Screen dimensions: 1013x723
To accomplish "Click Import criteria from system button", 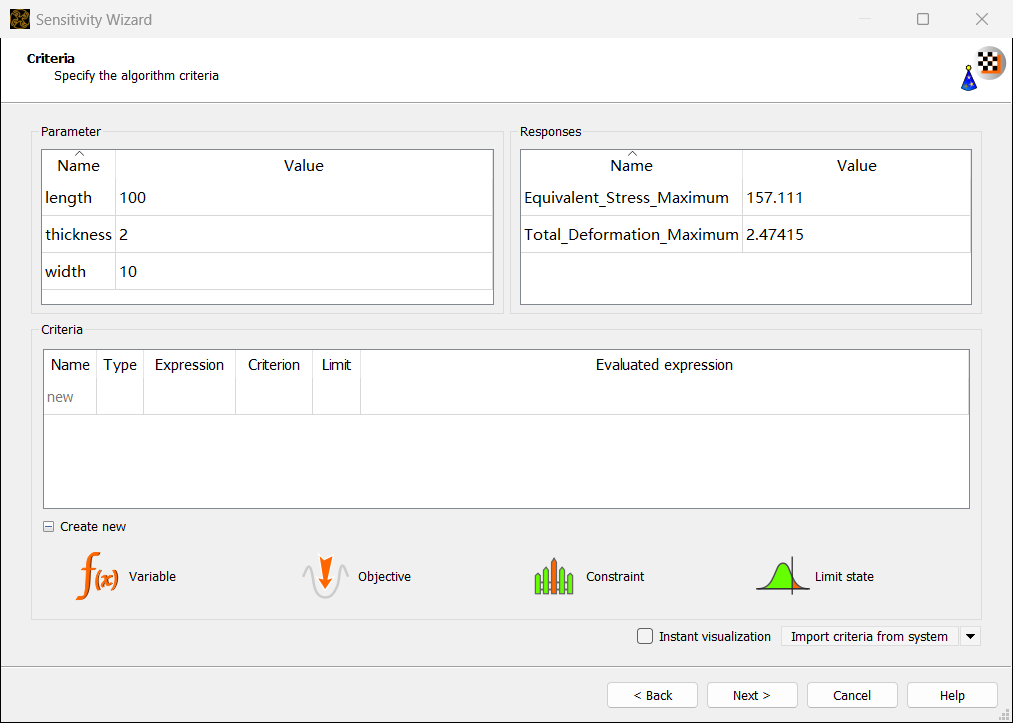I will point(869,636).
